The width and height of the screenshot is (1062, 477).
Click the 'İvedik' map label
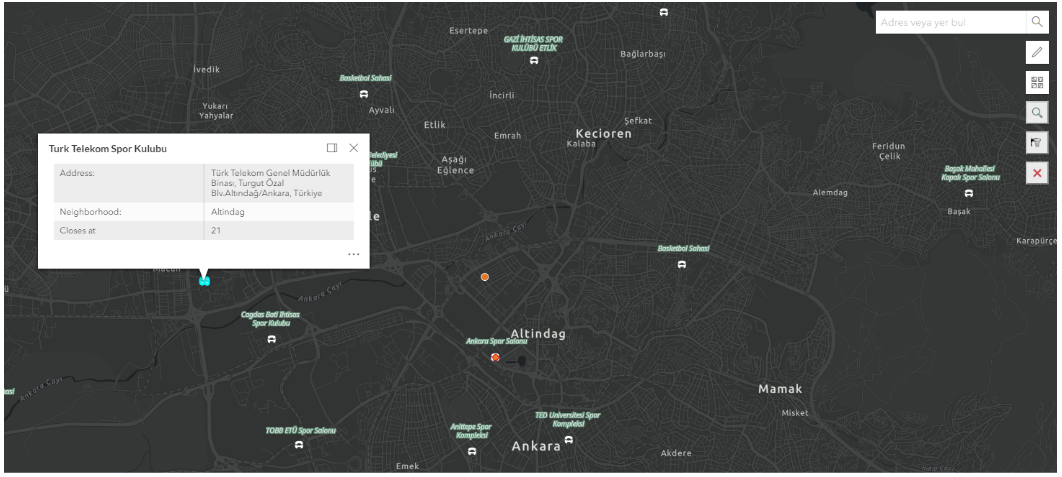207,69
